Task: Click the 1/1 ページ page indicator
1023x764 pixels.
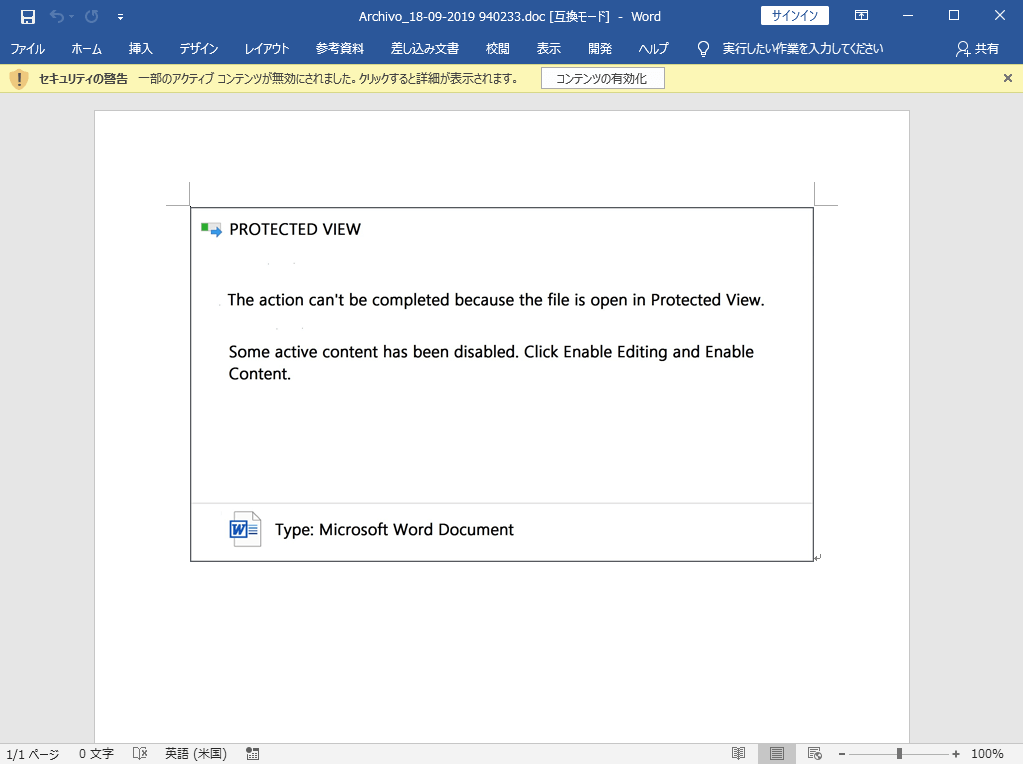Action: (33, 754)
